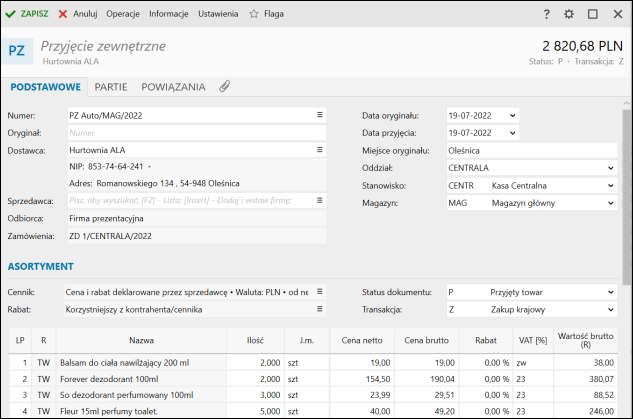The image size is (633, 419).
Task: Open the Numer field list icon
Action: [320, 115]
